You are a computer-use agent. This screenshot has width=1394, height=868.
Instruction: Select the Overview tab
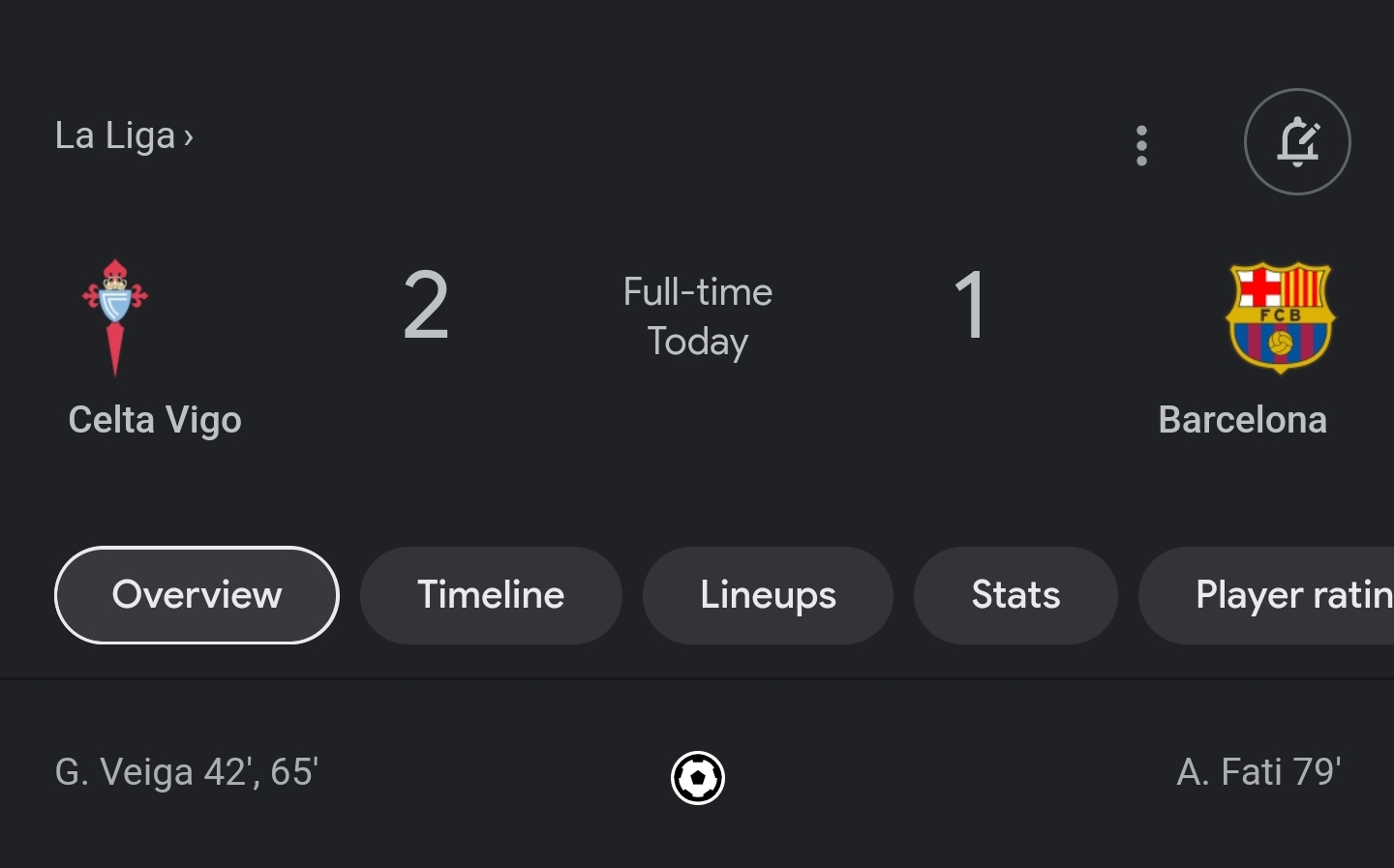tap(197, 595)
